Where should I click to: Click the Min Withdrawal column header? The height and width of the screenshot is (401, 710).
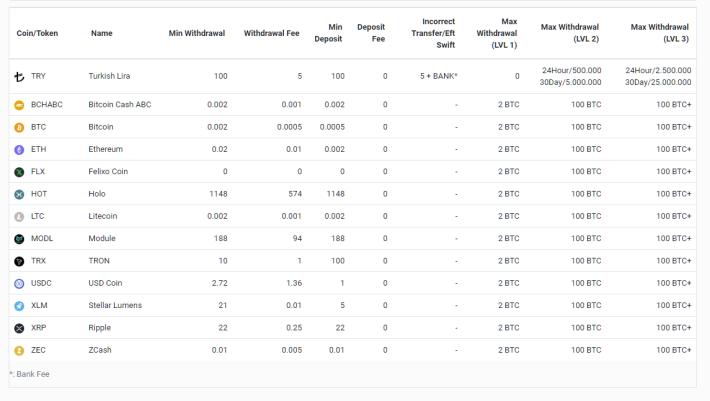point(197,33)
